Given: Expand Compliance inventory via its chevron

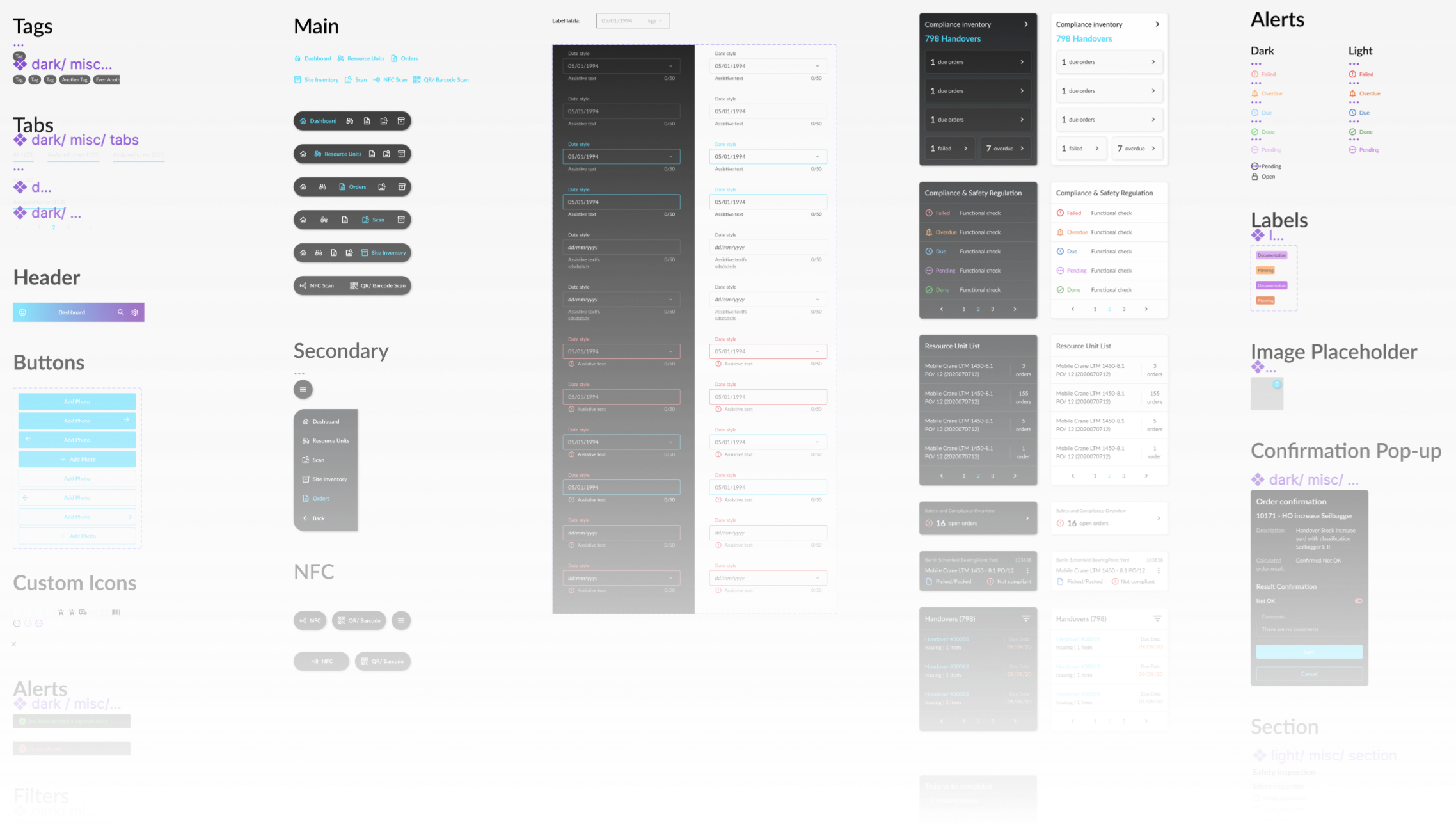Looking at the screenshot, I should pyautogui.click(x=1026, y=24).
